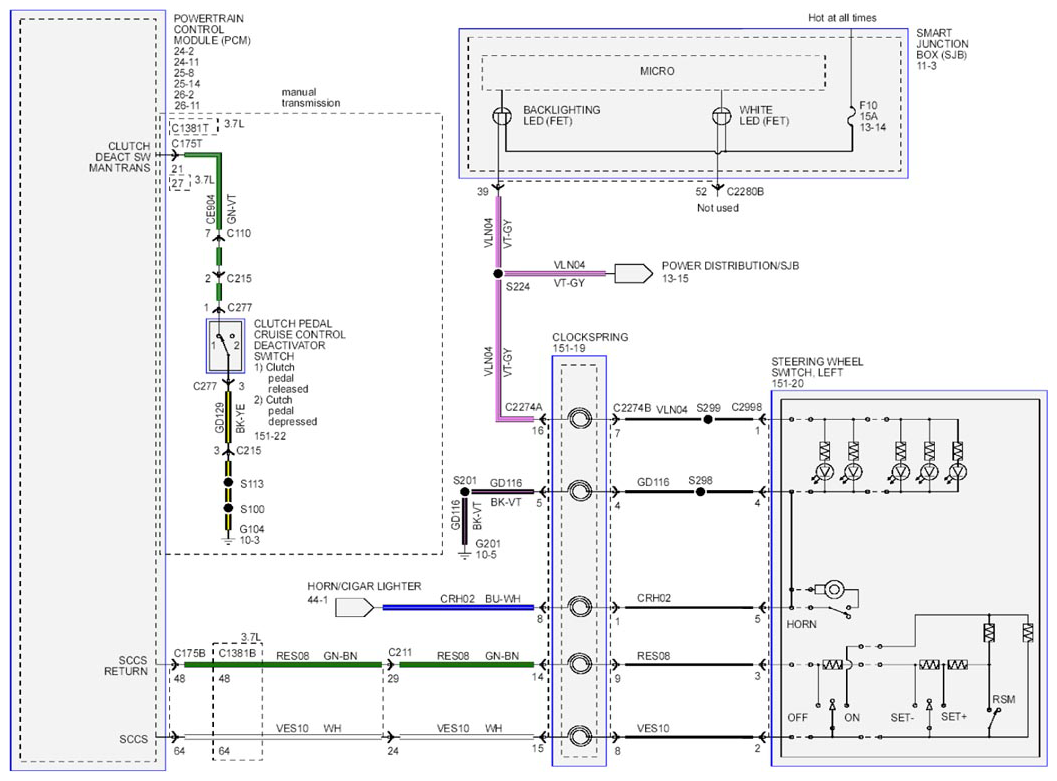Select the "SCCS RETURN" pin label

(x=126, y=666)
